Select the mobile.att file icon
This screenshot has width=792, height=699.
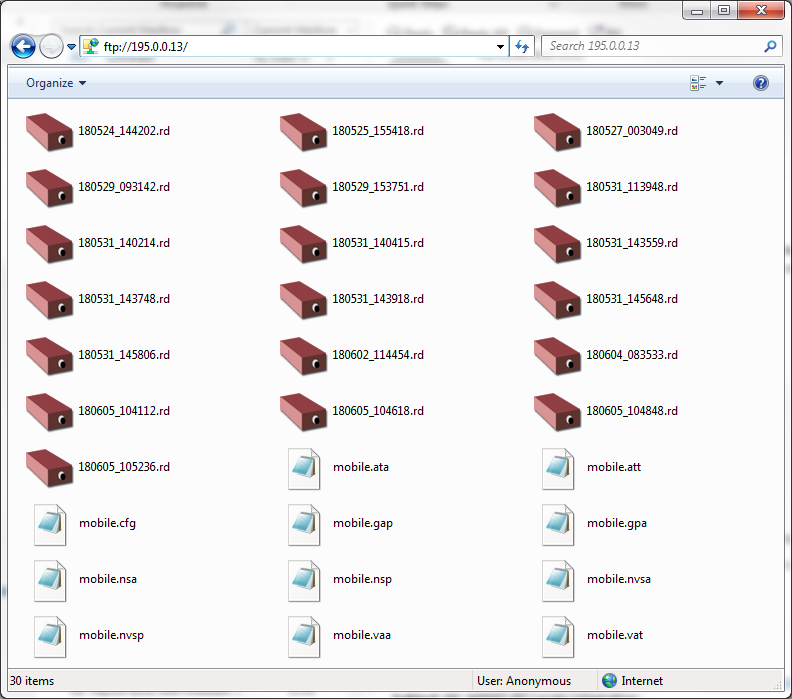point(558,469)
